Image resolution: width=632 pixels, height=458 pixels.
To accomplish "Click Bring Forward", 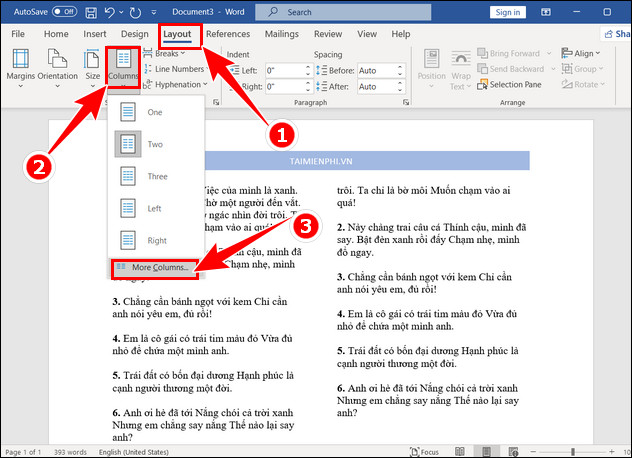I will pyautogui.click(x=509, y=53).
